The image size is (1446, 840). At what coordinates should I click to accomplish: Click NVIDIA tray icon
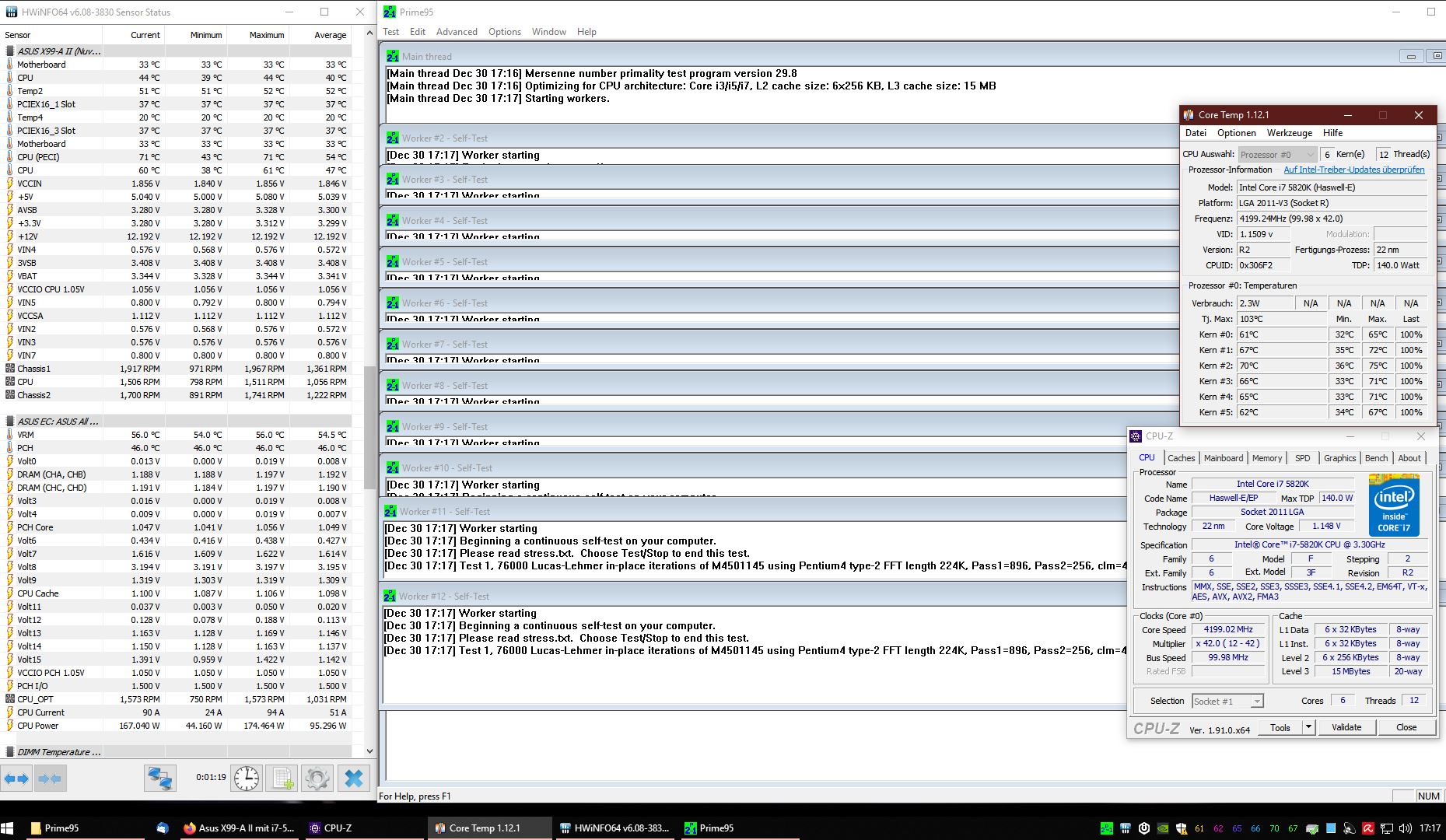tap(1163, 828)
